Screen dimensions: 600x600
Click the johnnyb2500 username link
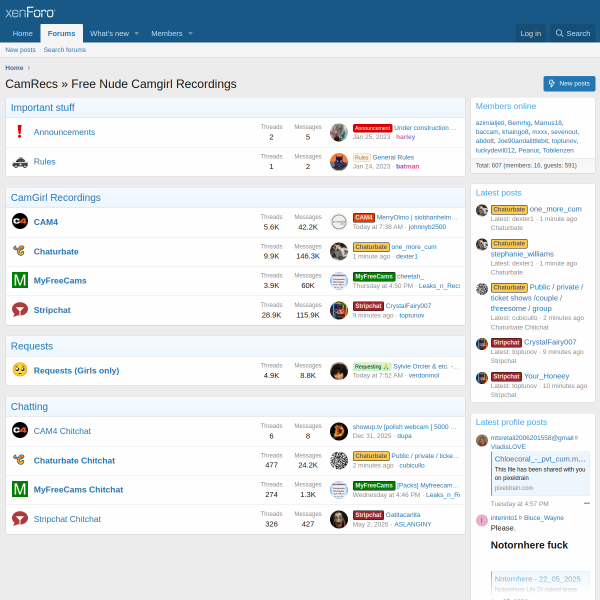[x=427, y=227]
